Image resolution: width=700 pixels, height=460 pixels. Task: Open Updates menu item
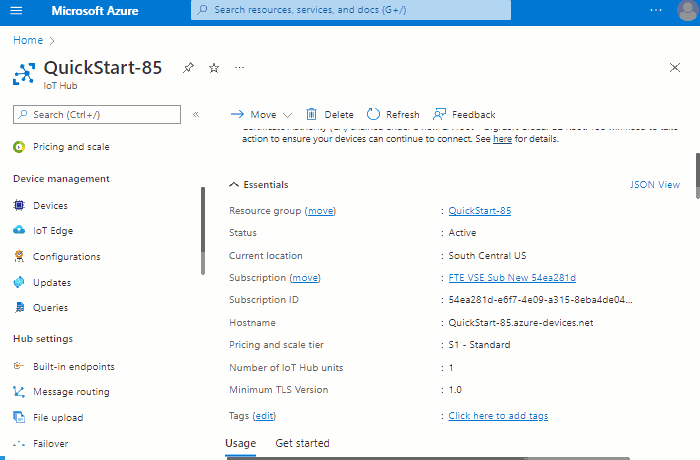point(52,283)
